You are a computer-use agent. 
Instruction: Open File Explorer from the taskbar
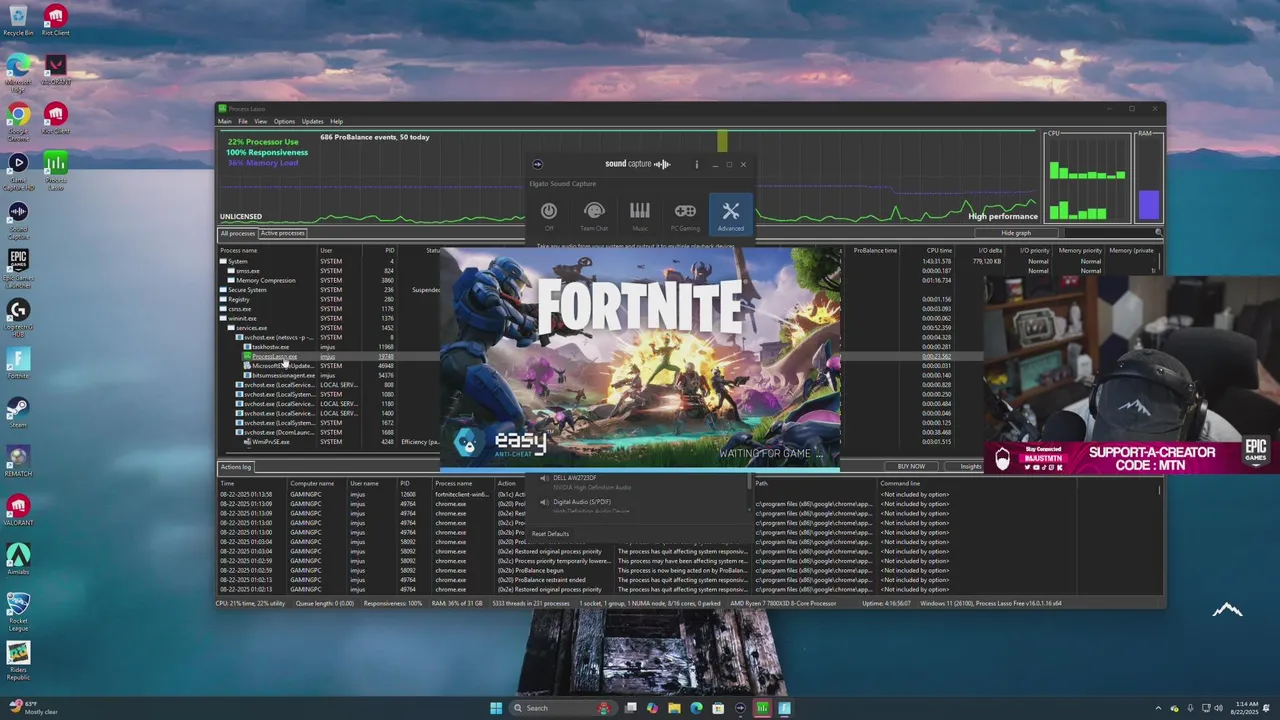click(x=674, y=708)
